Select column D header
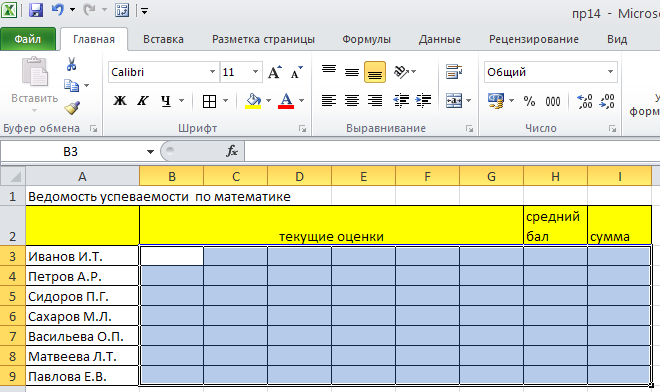 [x=299, y=176]
